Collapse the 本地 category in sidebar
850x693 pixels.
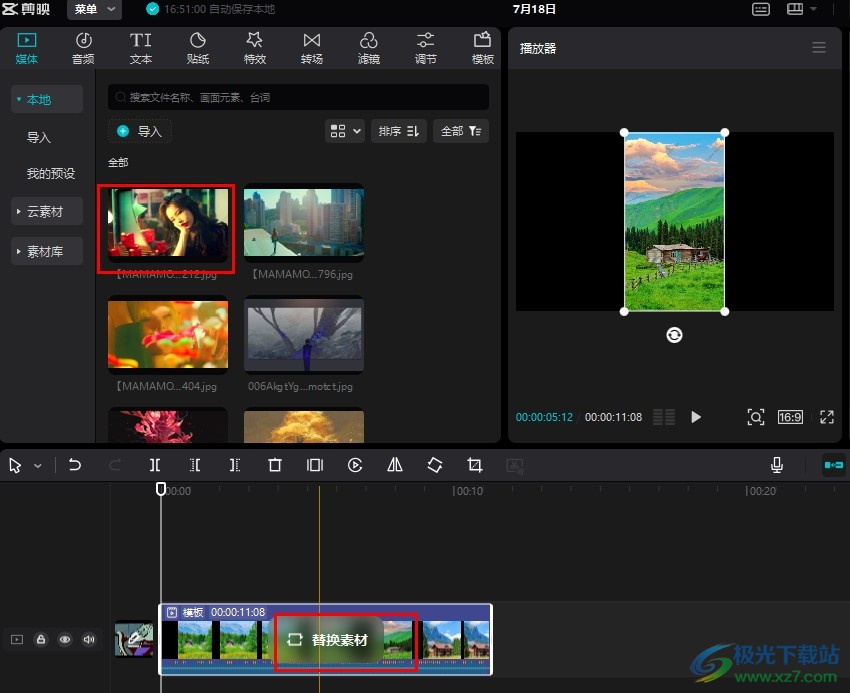[47, 99]
